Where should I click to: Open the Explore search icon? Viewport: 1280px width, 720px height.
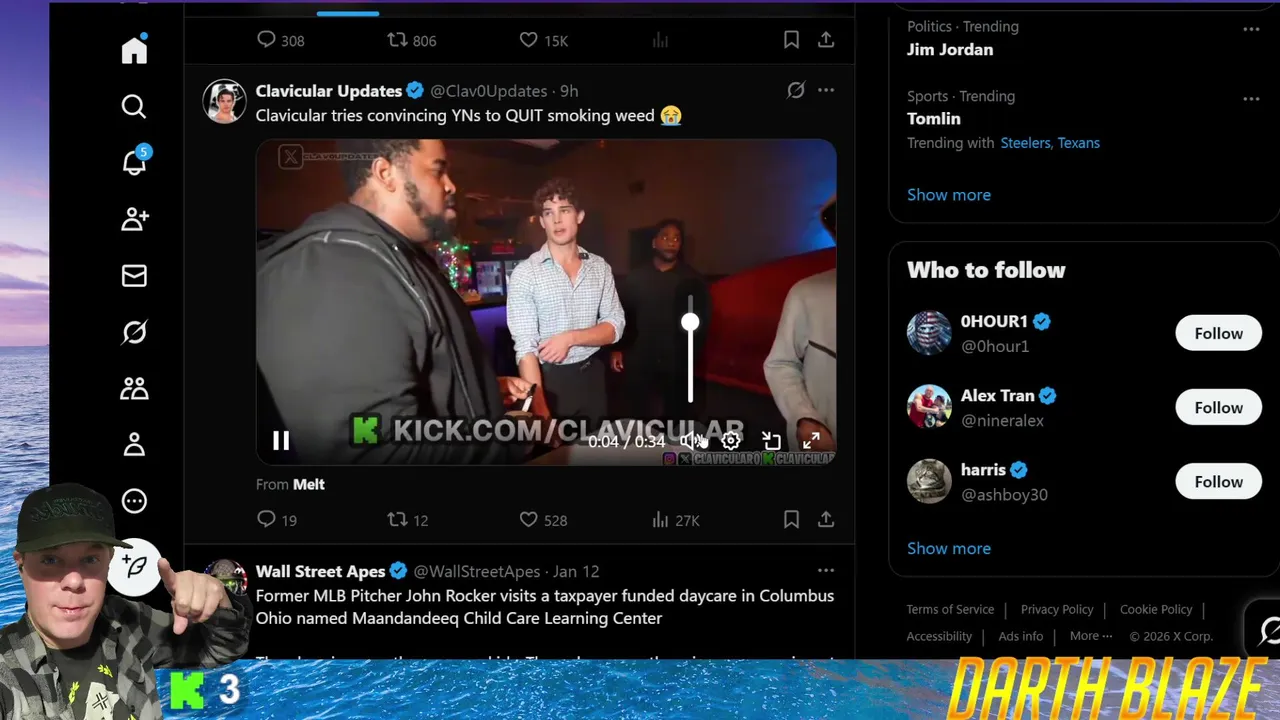pos(134,106)
